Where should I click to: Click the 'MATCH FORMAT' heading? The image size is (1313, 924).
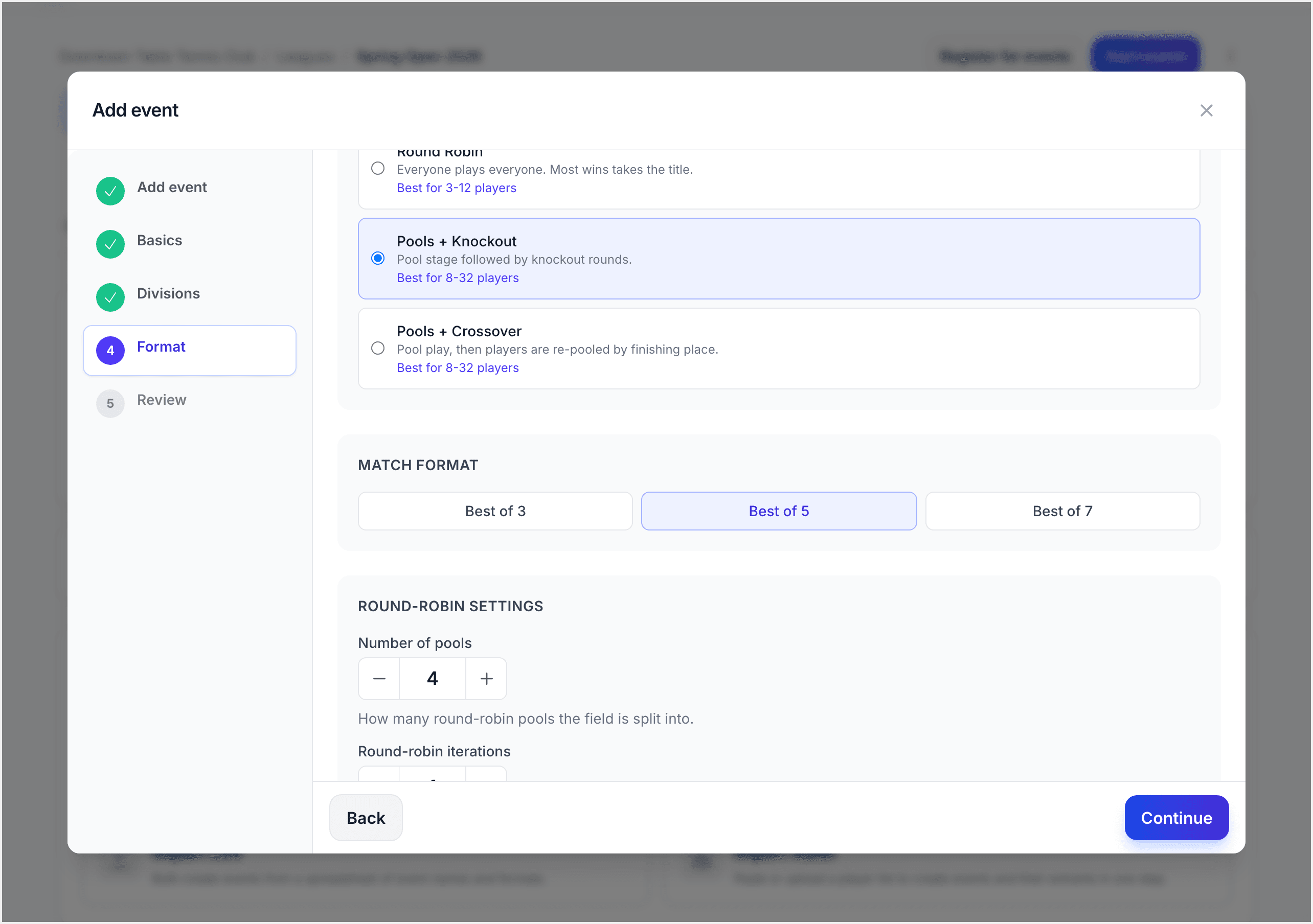pyautogui.click(x=418, y=466)
